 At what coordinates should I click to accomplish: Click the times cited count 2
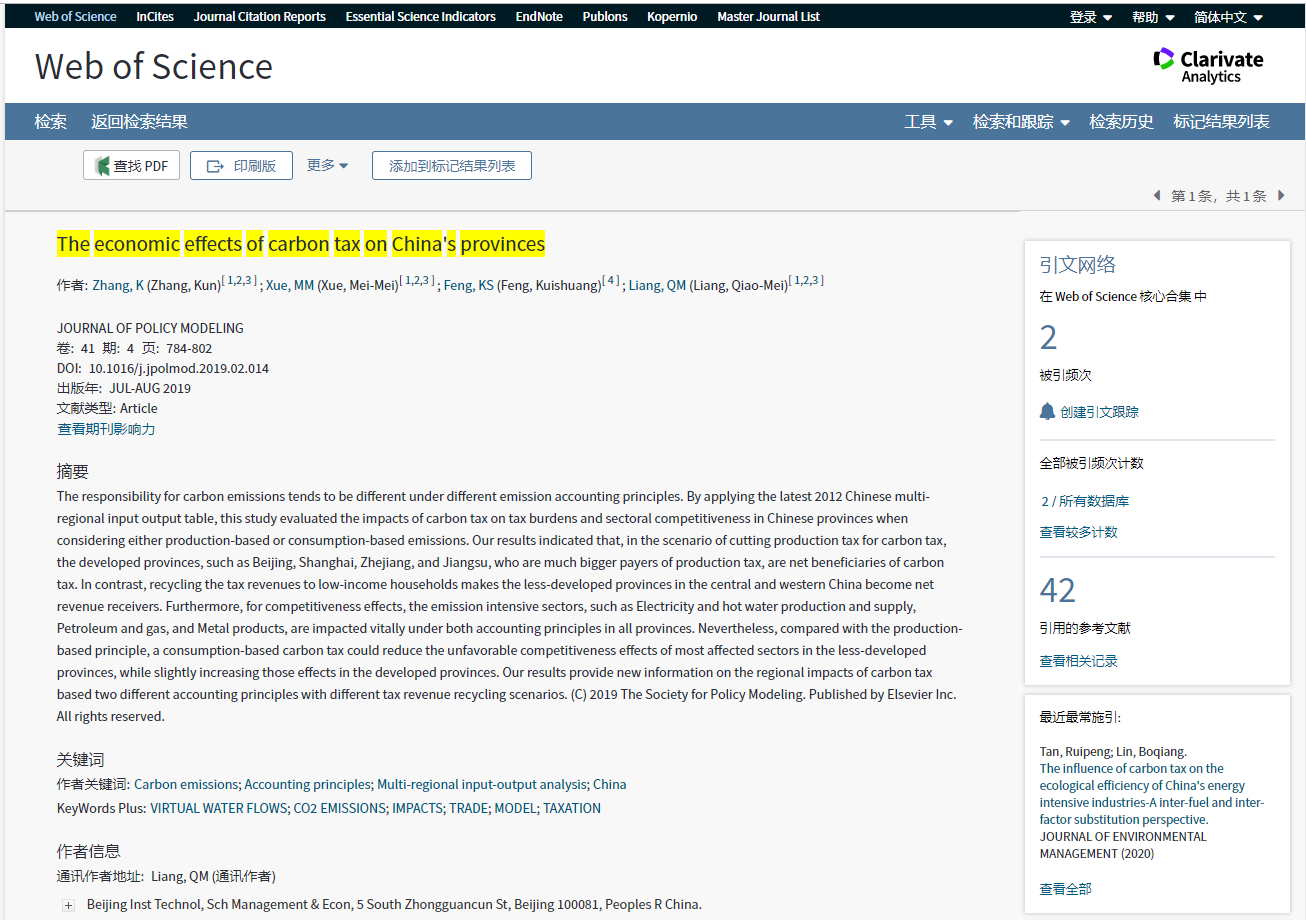click(x=1048, y=338)
